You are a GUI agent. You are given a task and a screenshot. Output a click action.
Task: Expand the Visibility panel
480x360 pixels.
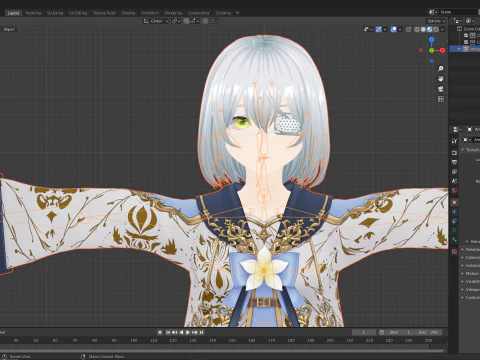tap(471, 281)
